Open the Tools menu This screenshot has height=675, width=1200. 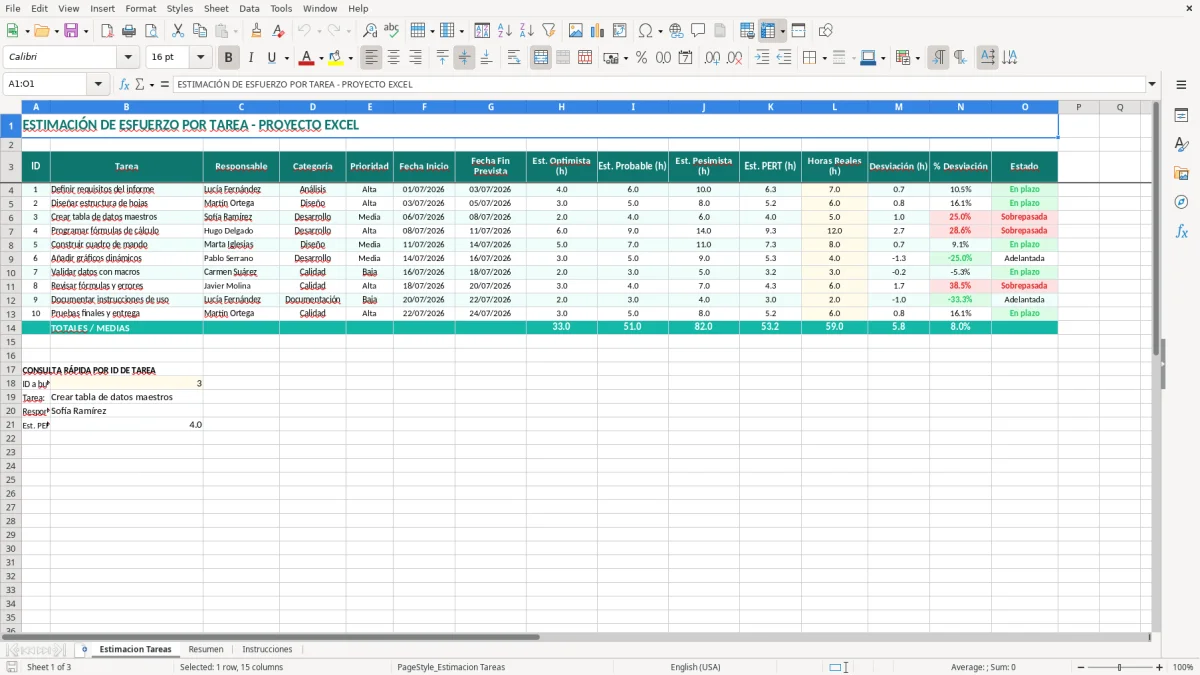coord(281,8)
